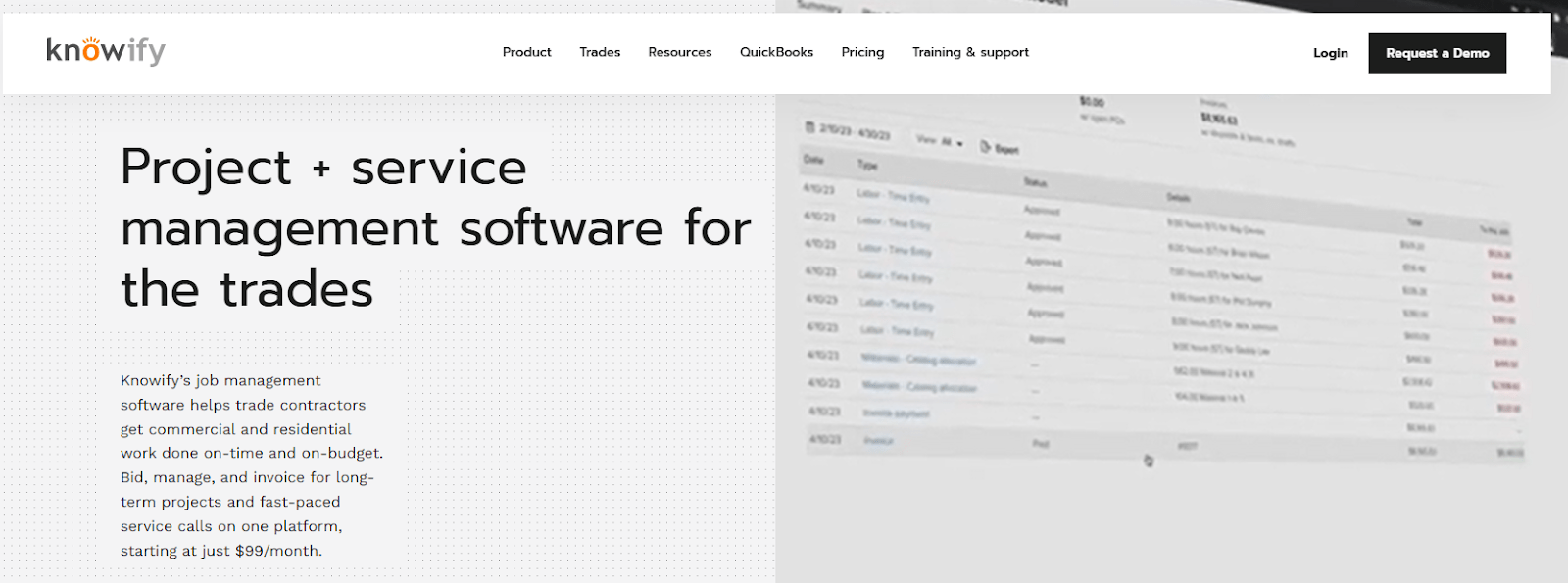
Task: Click the calendar icon beside the date range
Action: pos(809,127)
